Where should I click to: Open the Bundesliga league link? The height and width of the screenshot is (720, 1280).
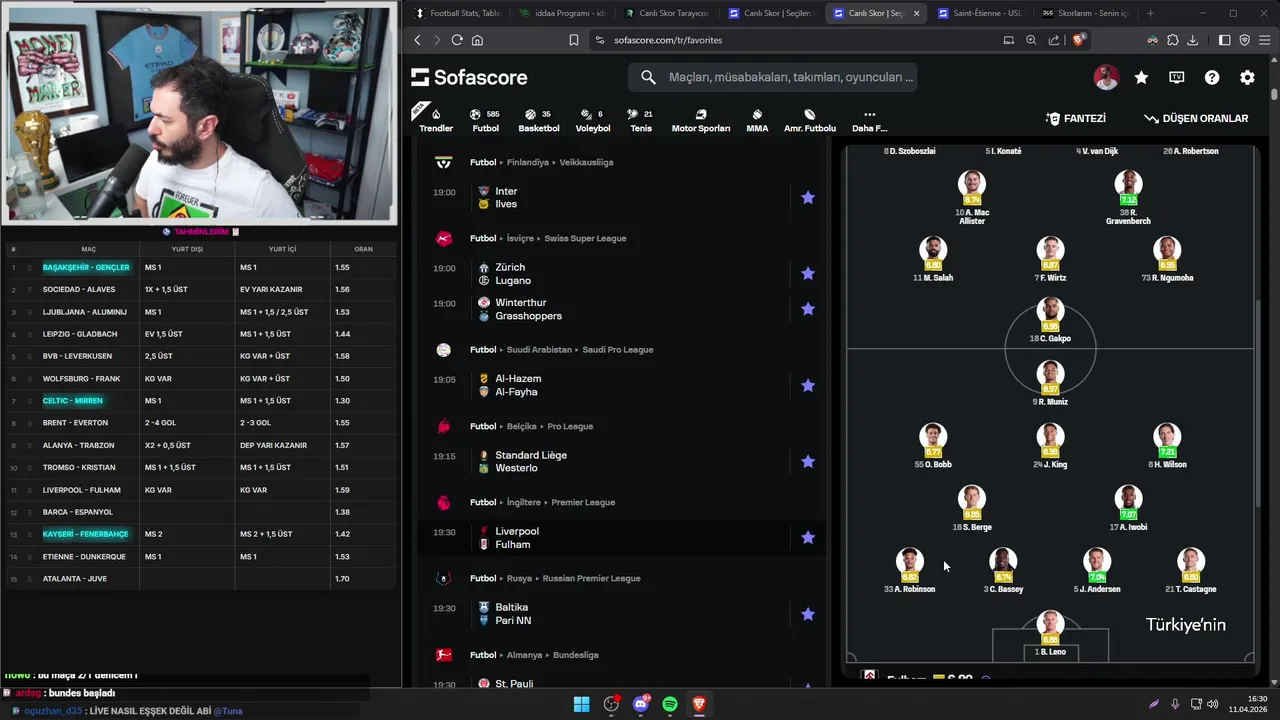coord(575,655)
